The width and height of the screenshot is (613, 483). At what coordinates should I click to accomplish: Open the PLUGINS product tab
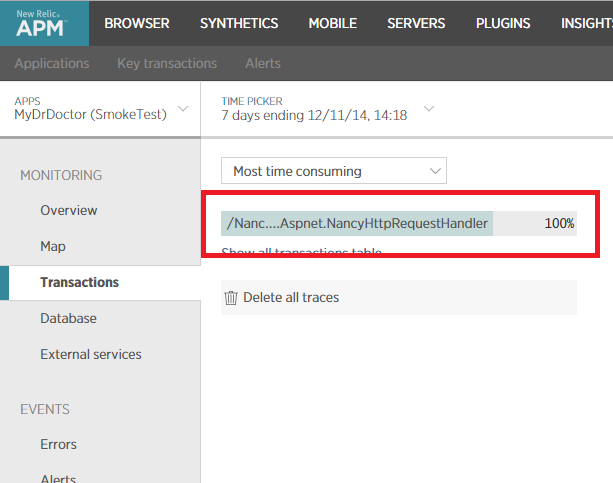tap(503, 23)
